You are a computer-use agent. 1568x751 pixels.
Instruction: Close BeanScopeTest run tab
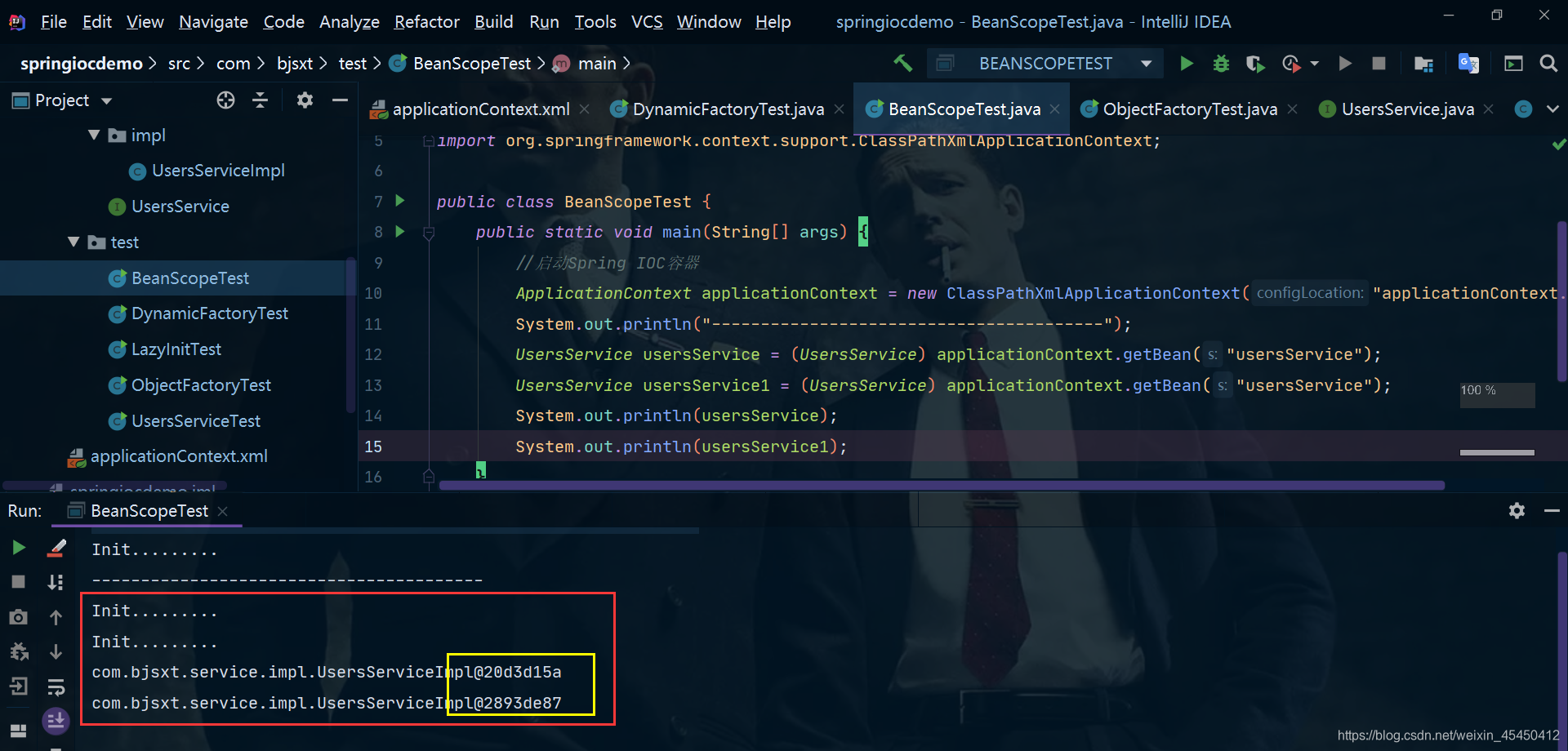pos(222,511)
